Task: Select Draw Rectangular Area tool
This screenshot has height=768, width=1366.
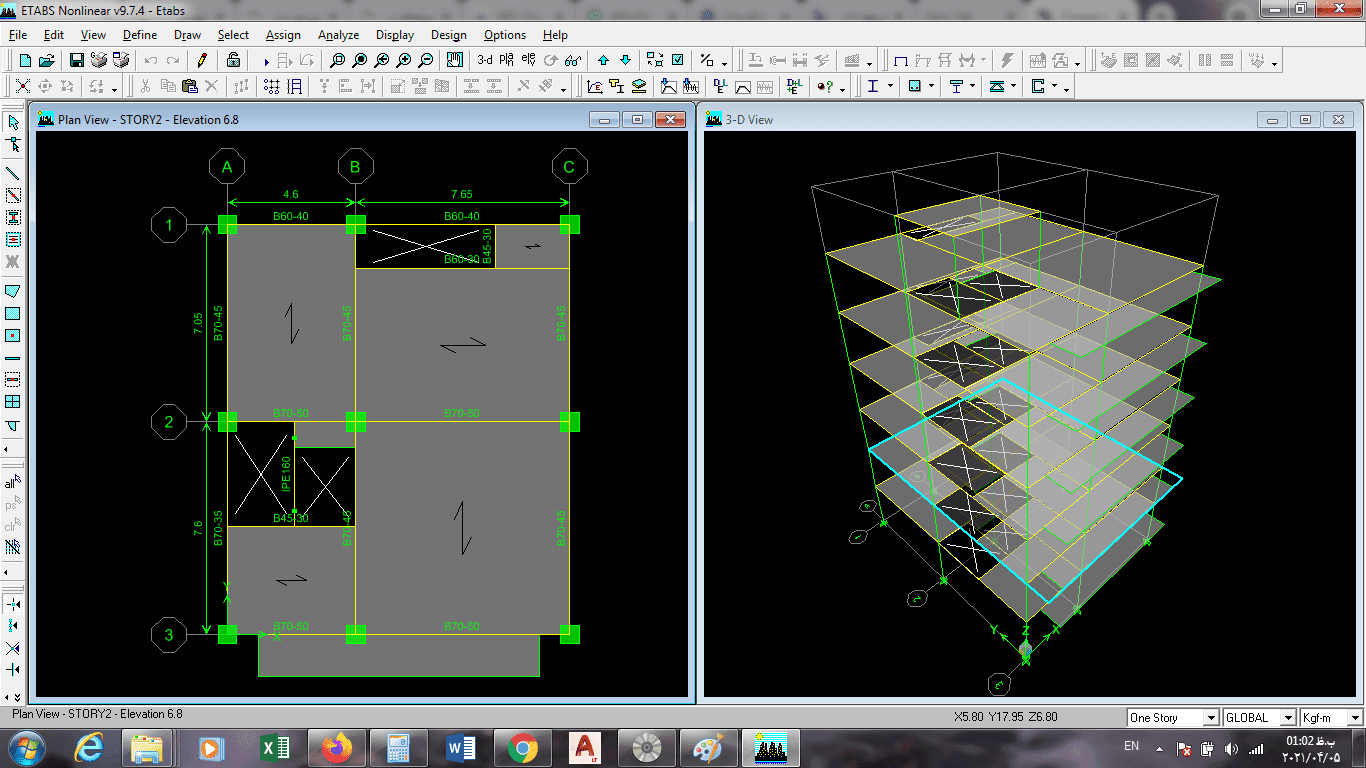Action: click(x=13, y=313)
